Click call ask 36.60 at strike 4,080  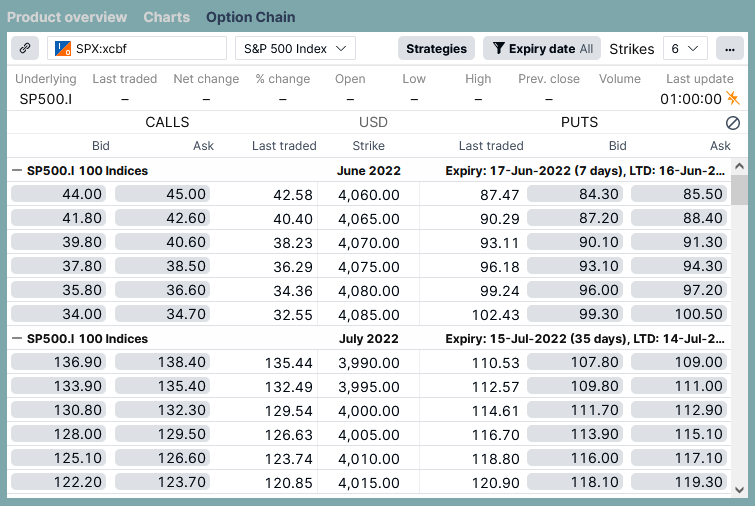click(163, 290)
